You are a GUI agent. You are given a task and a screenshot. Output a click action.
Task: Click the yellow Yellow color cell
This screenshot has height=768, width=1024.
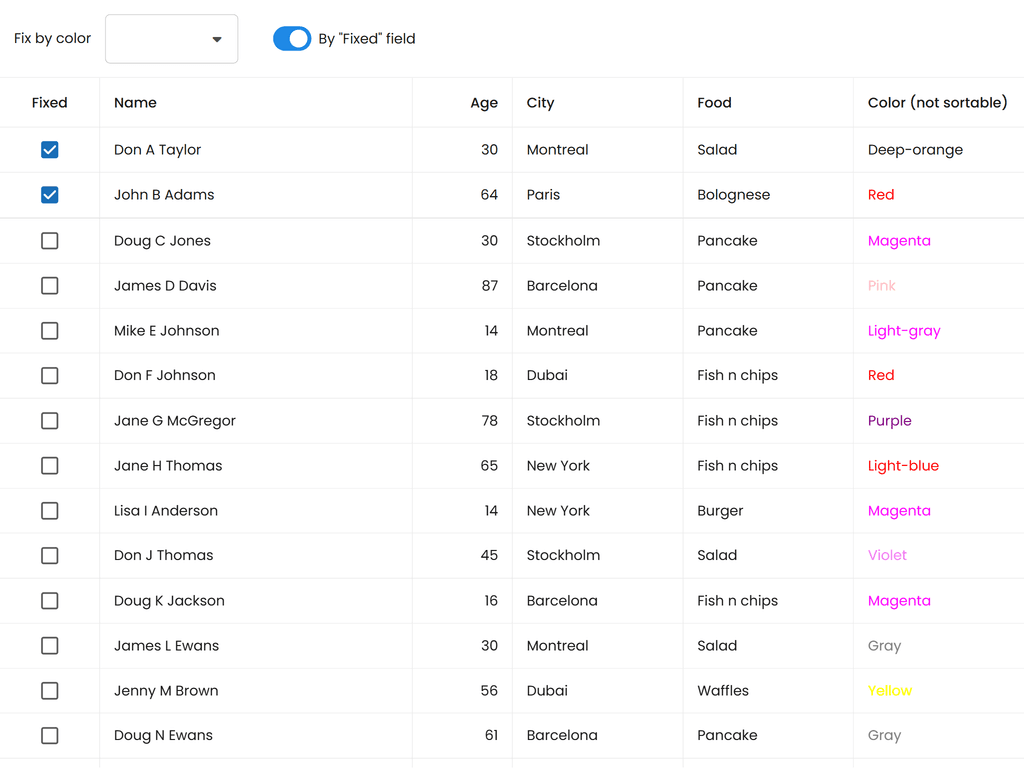point(890,691)
